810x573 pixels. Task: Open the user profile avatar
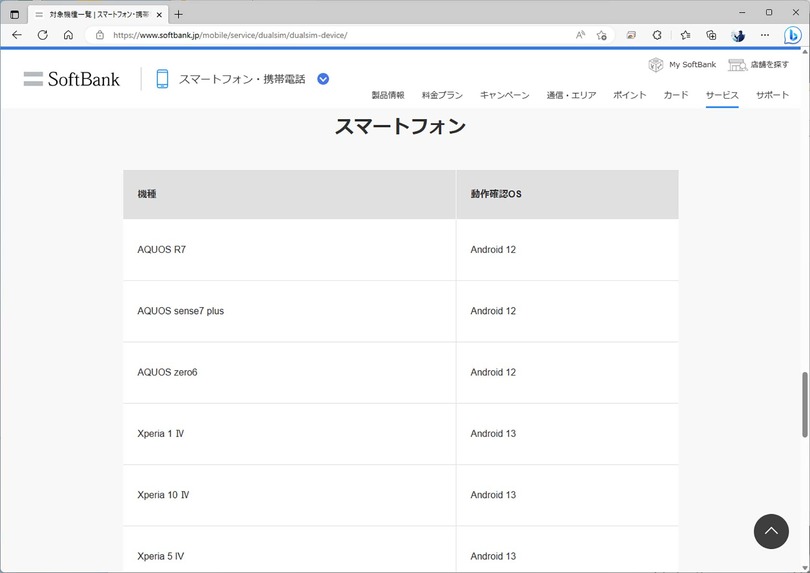pos(738,36)
